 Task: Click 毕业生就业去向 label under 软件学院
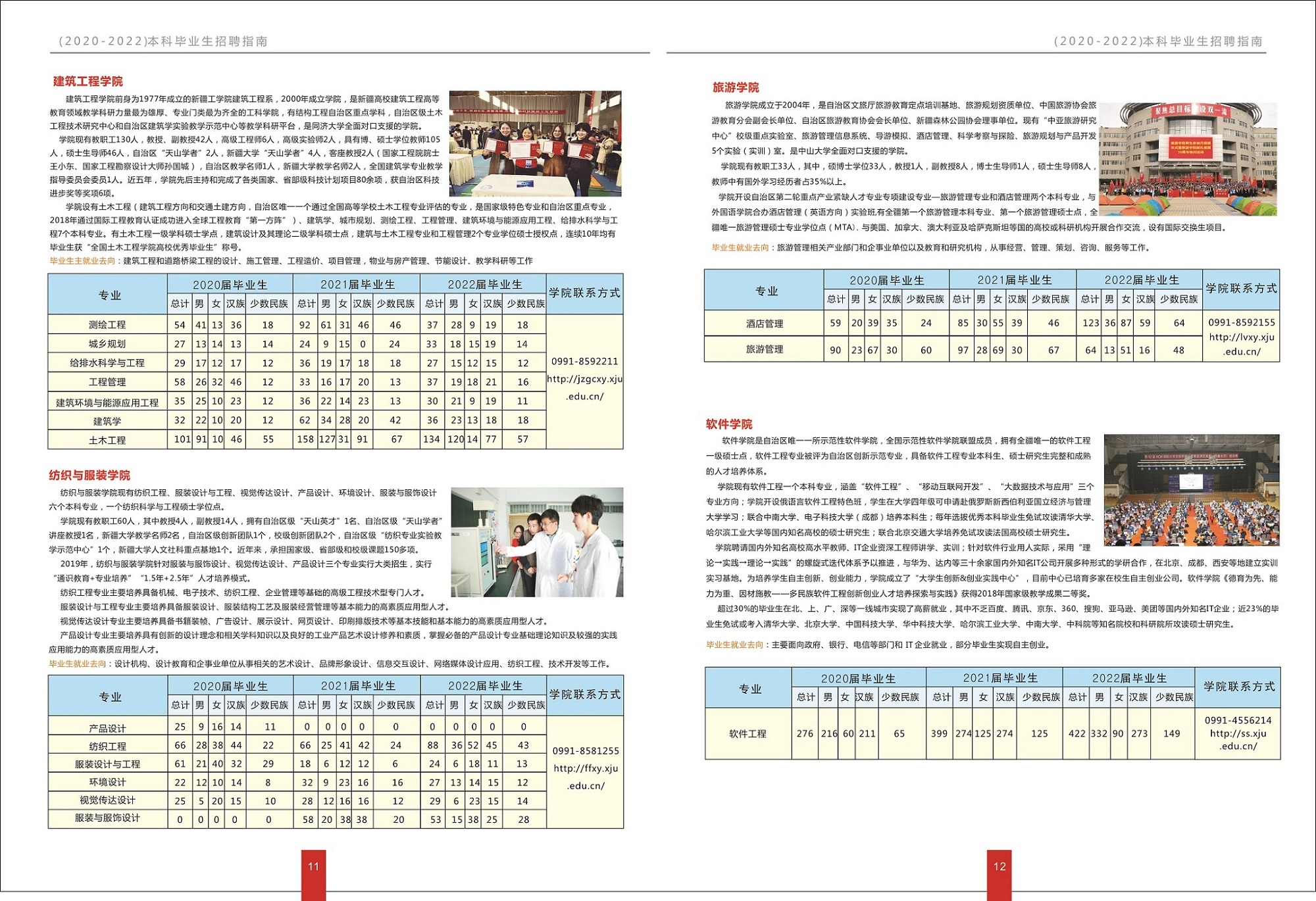click(734, 645)
